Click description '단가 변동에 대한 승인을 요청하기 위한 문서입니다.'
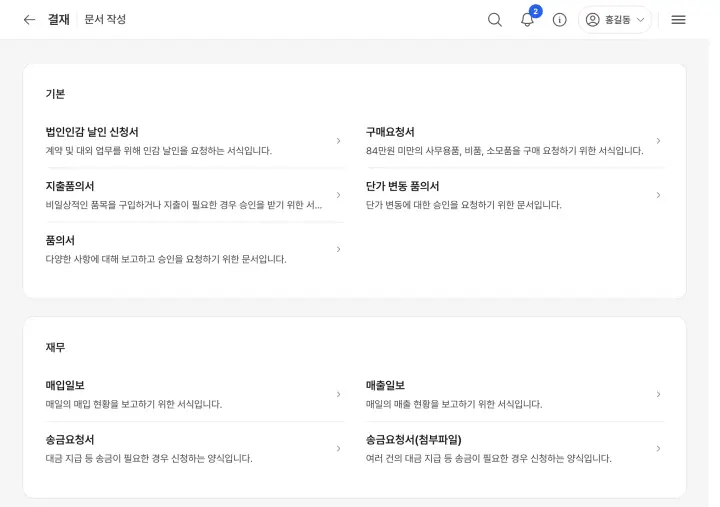 click(x=463, y=205)
